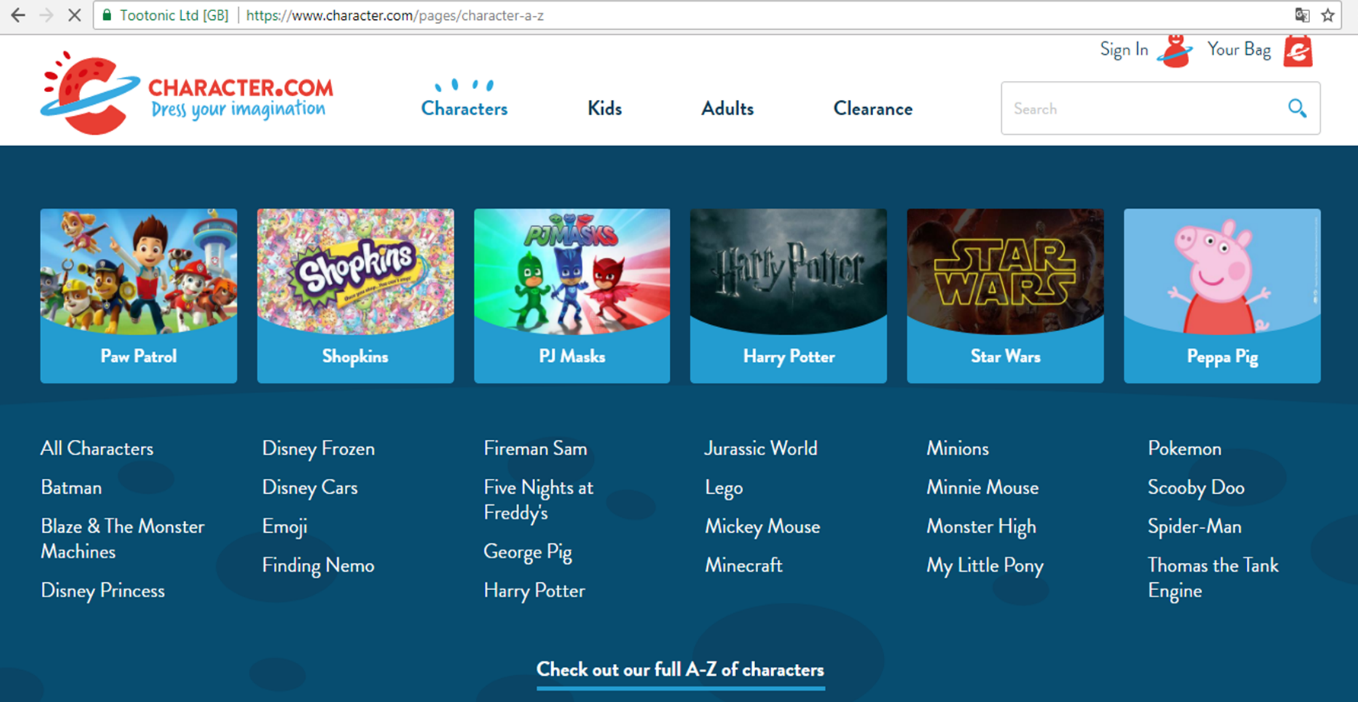This screenshot has width=1358, height=702.
Task: Click the Minecraft link
Action: (744, 565)
